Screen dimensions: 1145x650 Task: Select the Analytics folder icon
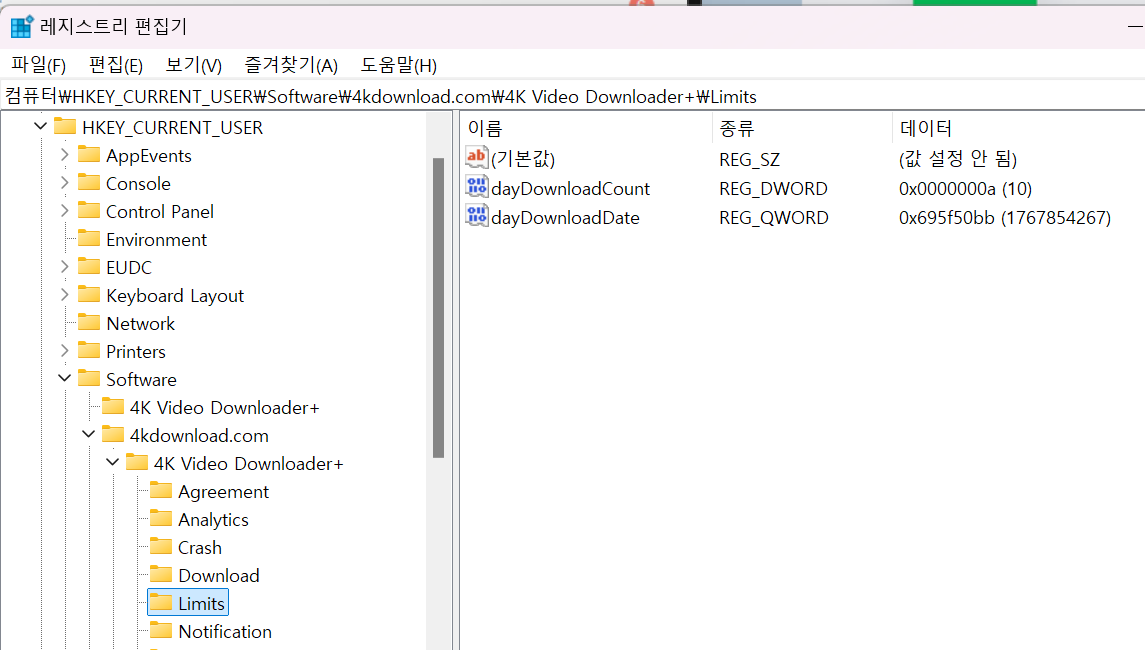pyautogui.click(x=161, y=518)
